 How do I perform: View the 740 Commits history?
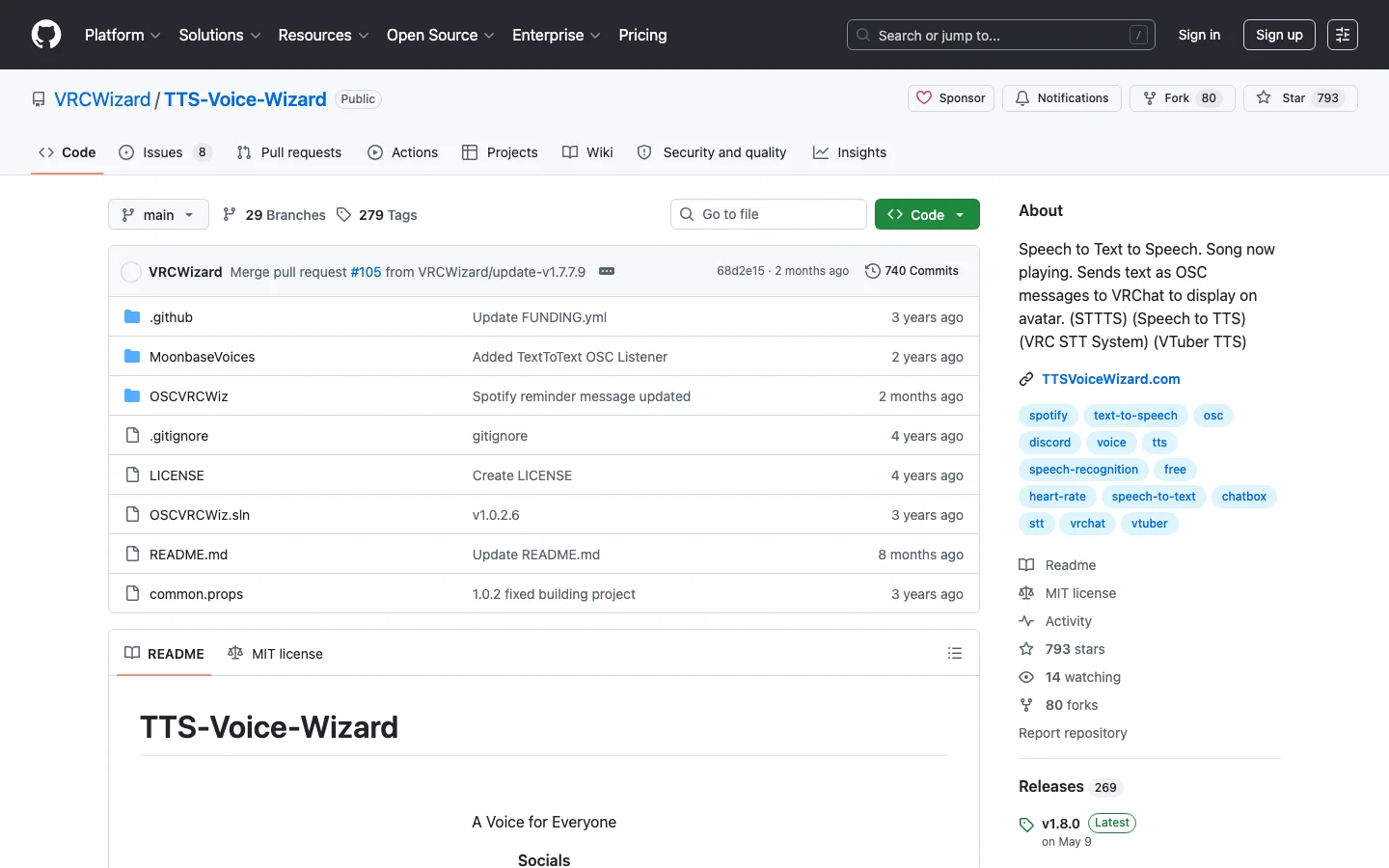click(x=912, y=271)
